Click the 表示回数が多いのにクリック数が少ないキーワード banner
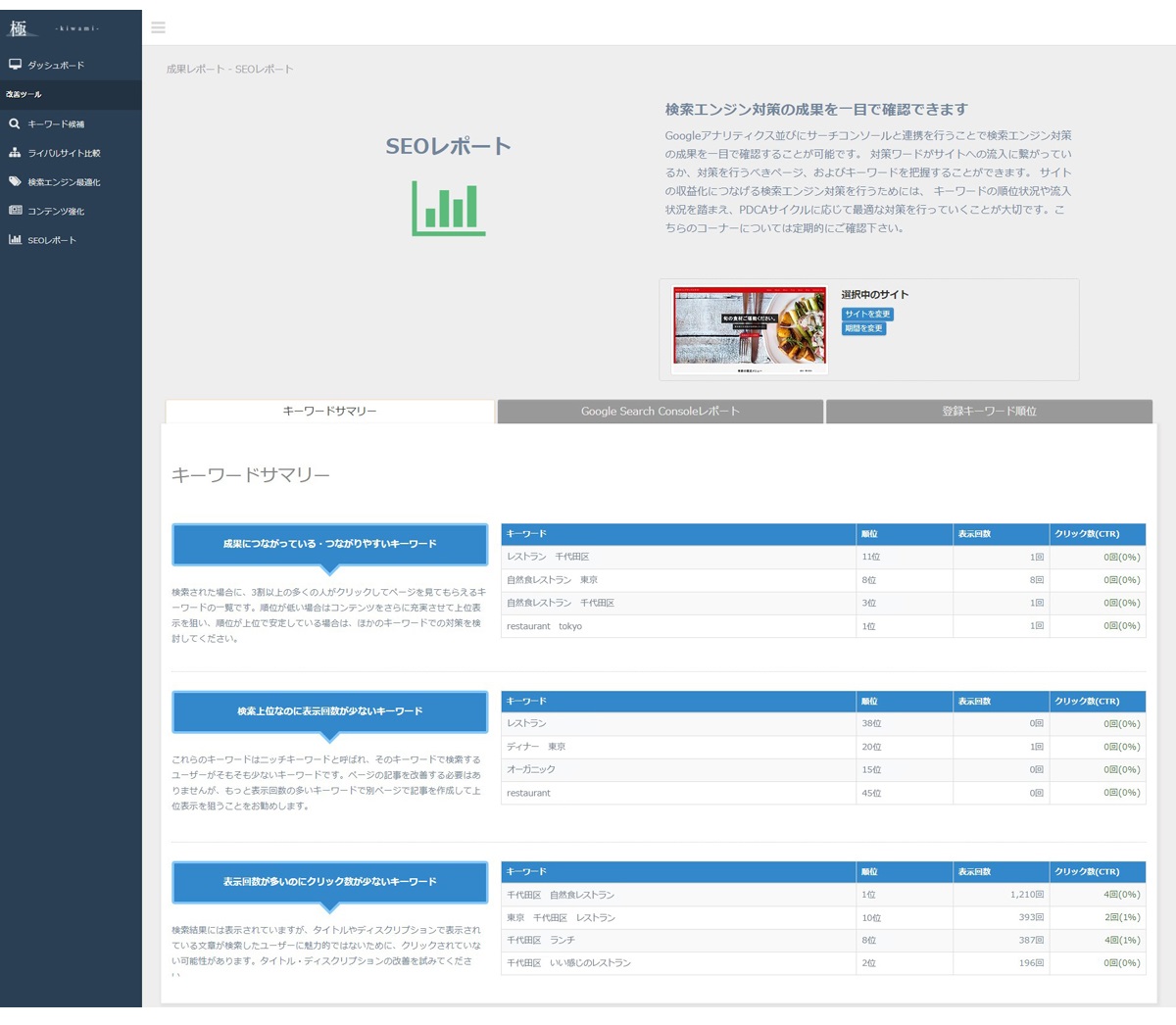 pos(329,882)
